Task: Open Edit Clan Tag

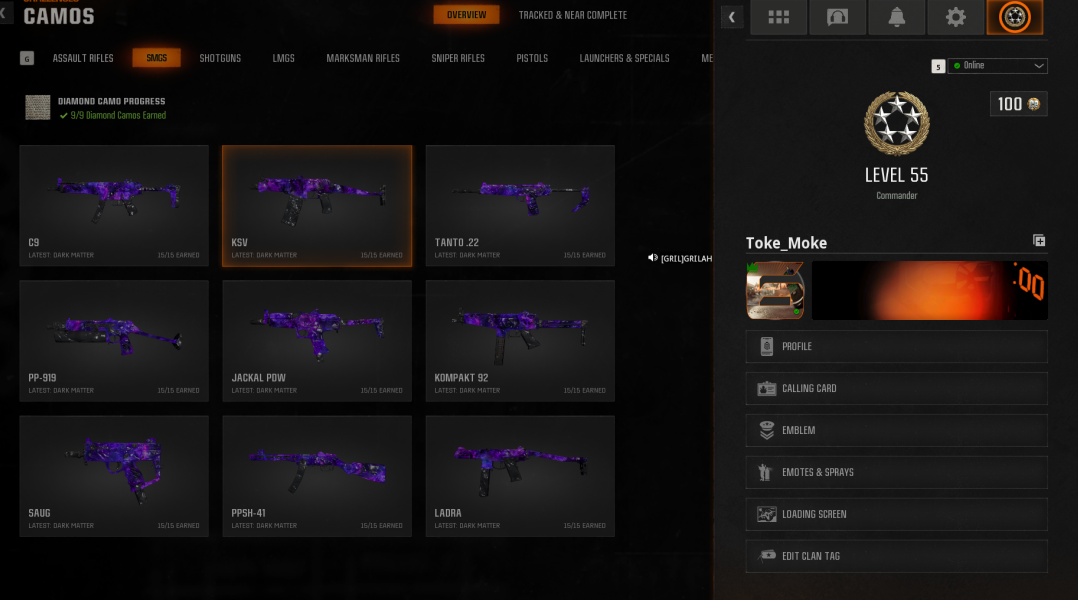Action: point(896,556)
